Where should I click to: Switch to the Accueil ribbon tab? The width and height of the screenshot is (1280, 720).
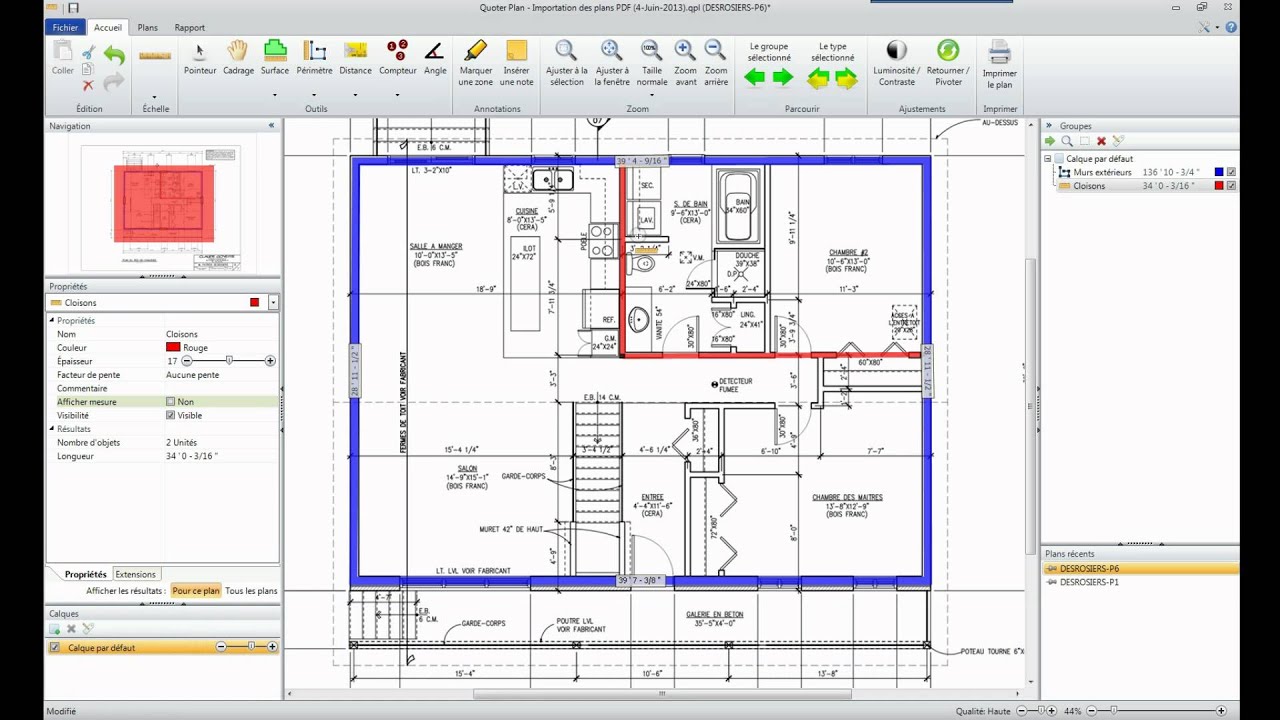[x=108, y=28]
